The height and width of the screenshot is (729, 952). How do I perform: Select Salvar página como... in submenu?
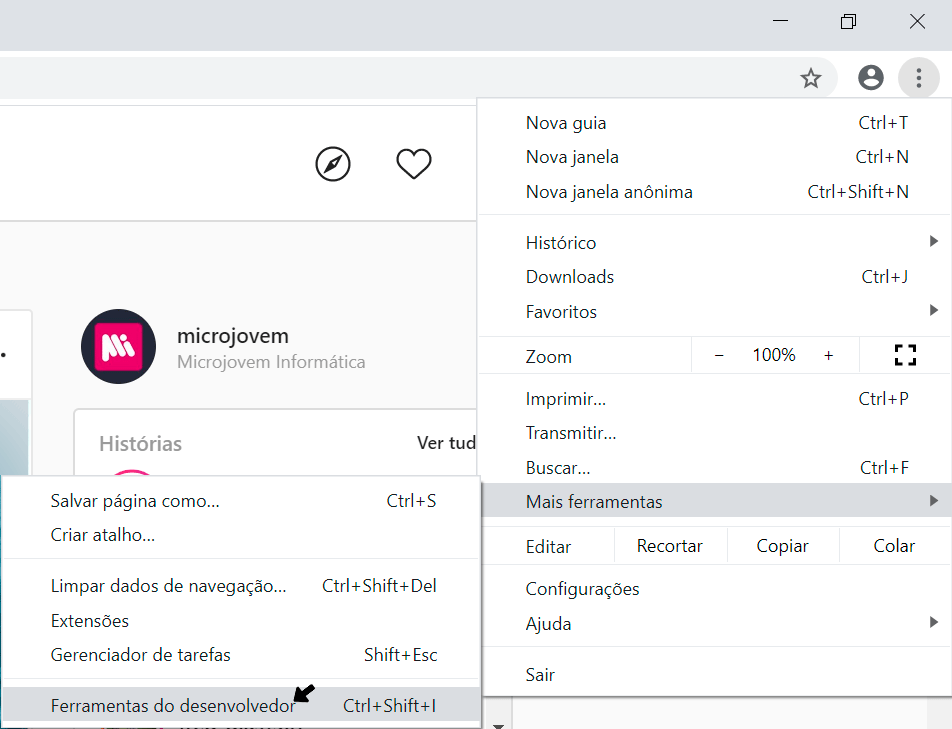point(242,501)
